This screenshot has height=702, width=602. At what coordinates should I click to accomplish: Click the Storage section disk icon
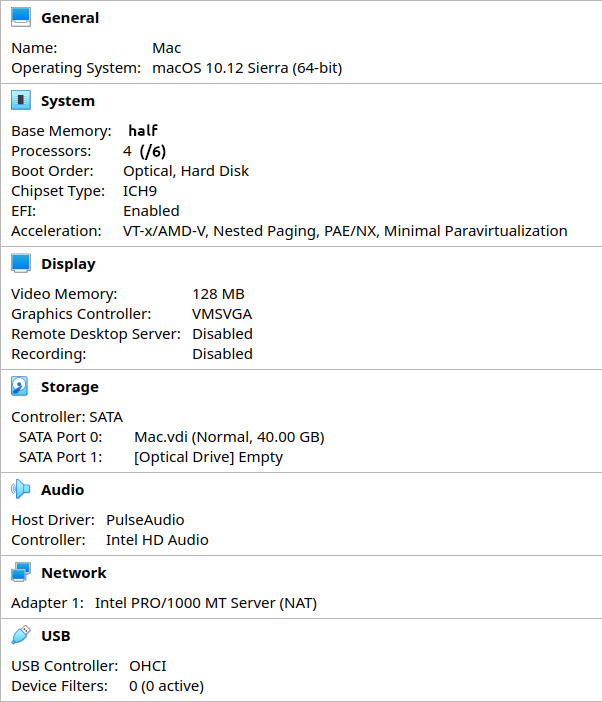(x=20, y=386)
